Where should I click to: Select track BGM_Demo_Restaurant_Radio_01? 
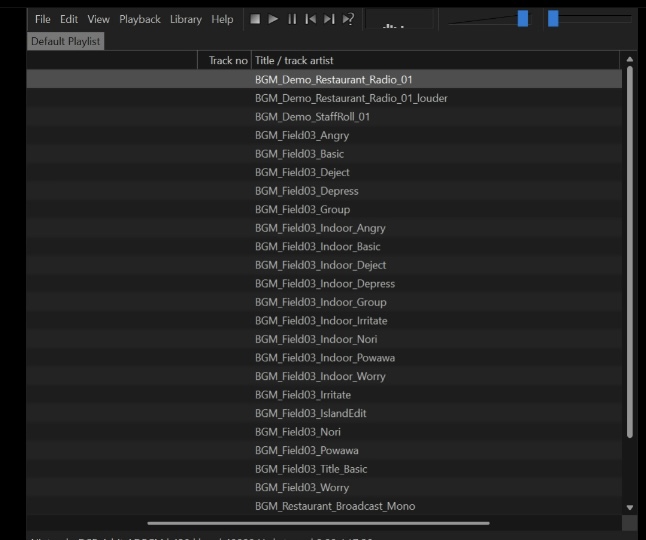[x=324, y=79]
